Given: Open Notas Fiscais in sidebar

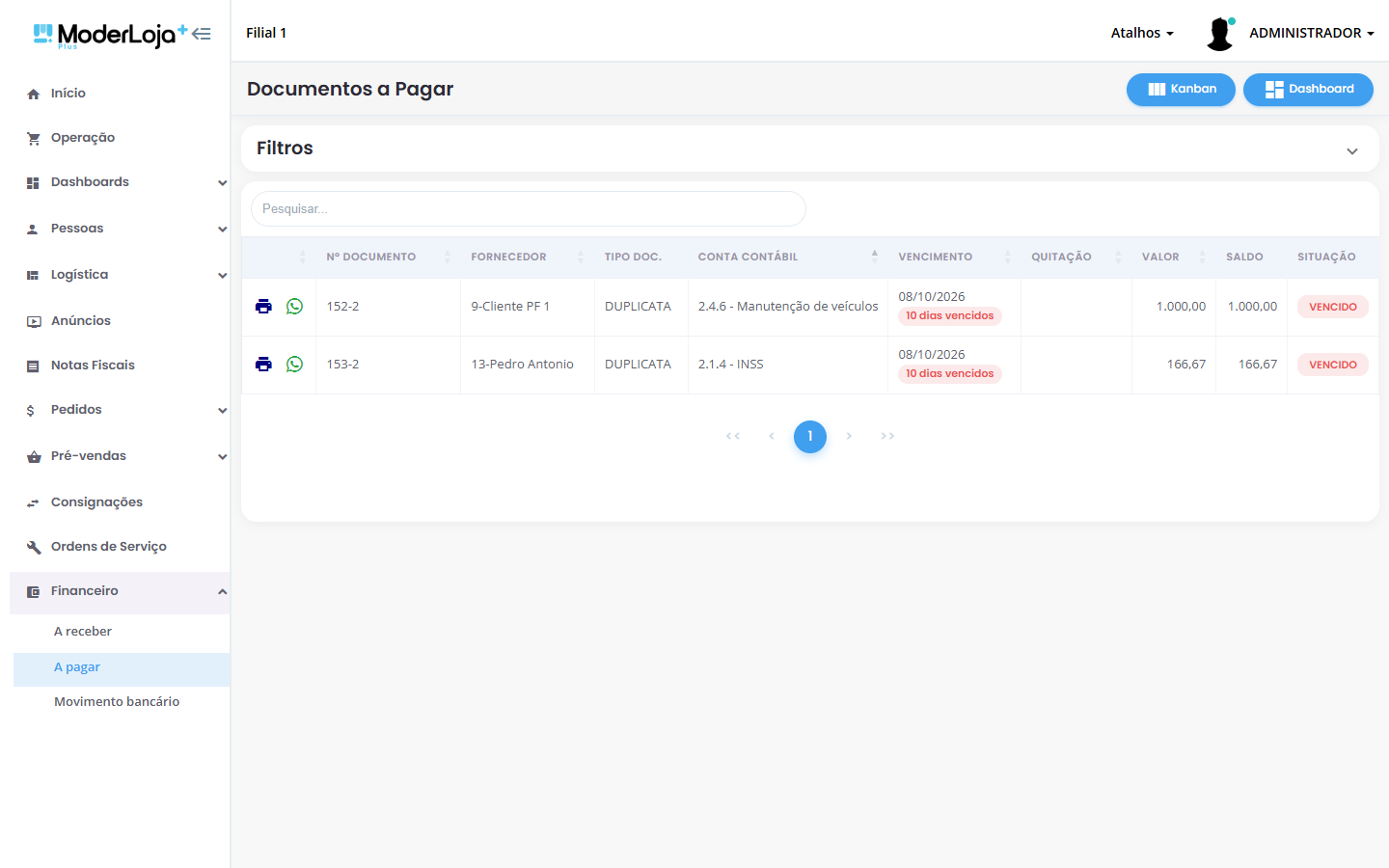Looking at the screenshot, I should (x=93, y=366).
